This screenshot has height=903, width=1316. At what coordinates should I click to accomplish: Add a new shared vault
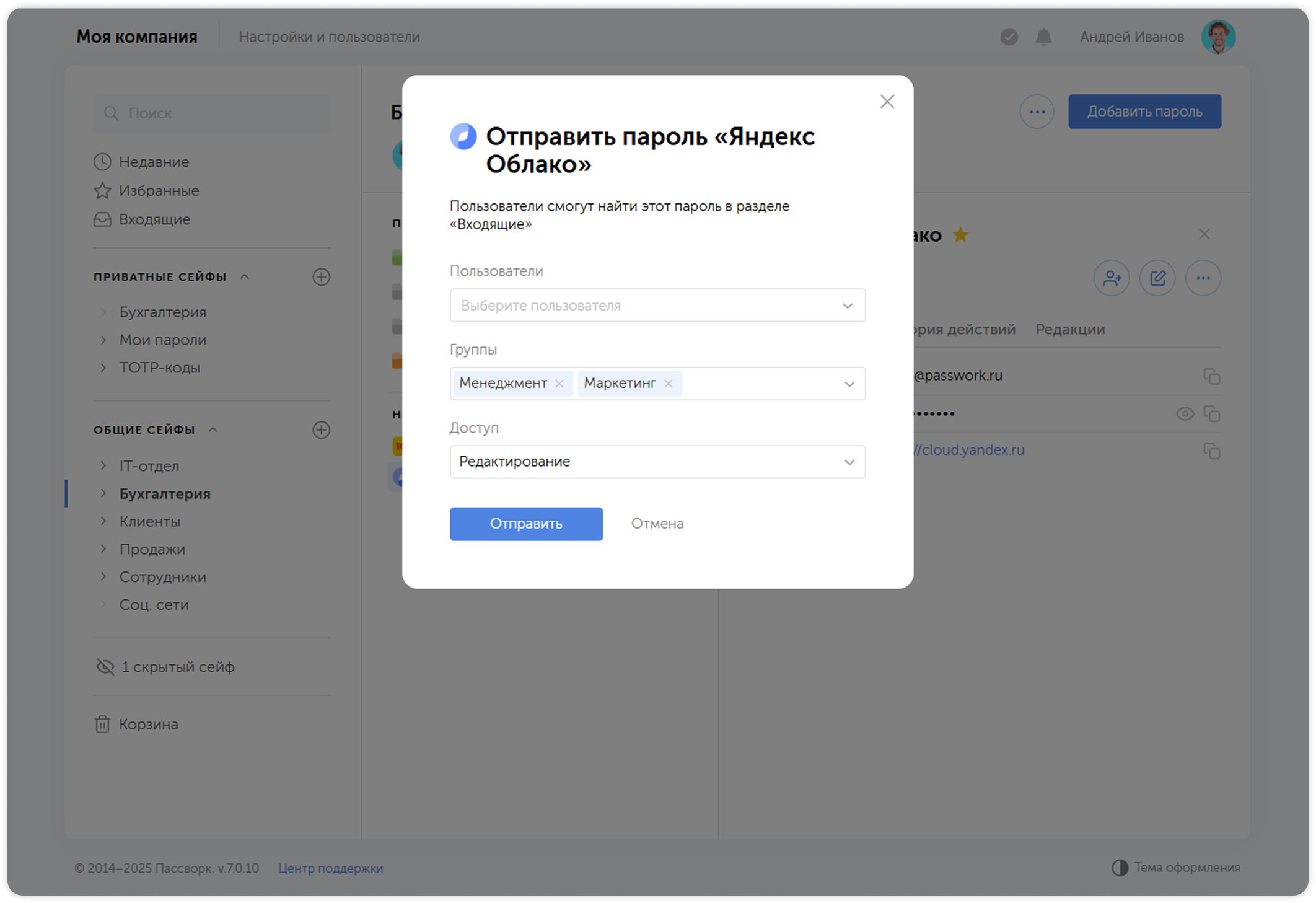click(321, 430)
